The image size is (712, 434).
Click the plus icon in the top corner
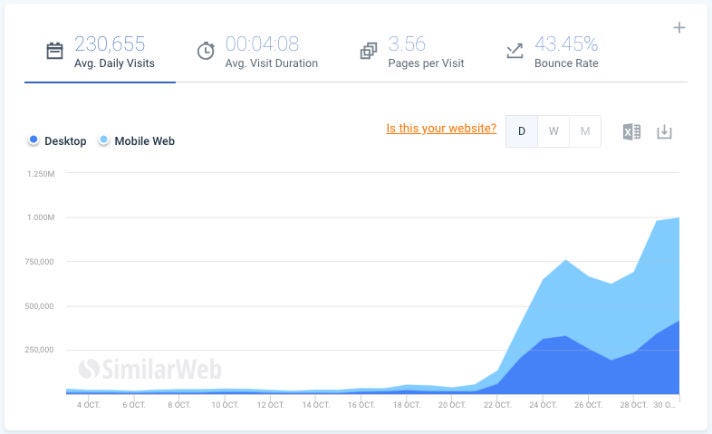(x=679, y=28)
